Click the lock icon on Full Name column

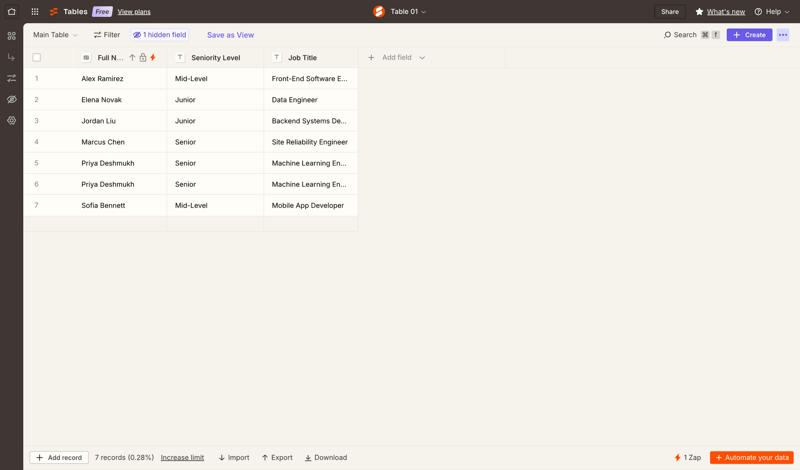143,58
